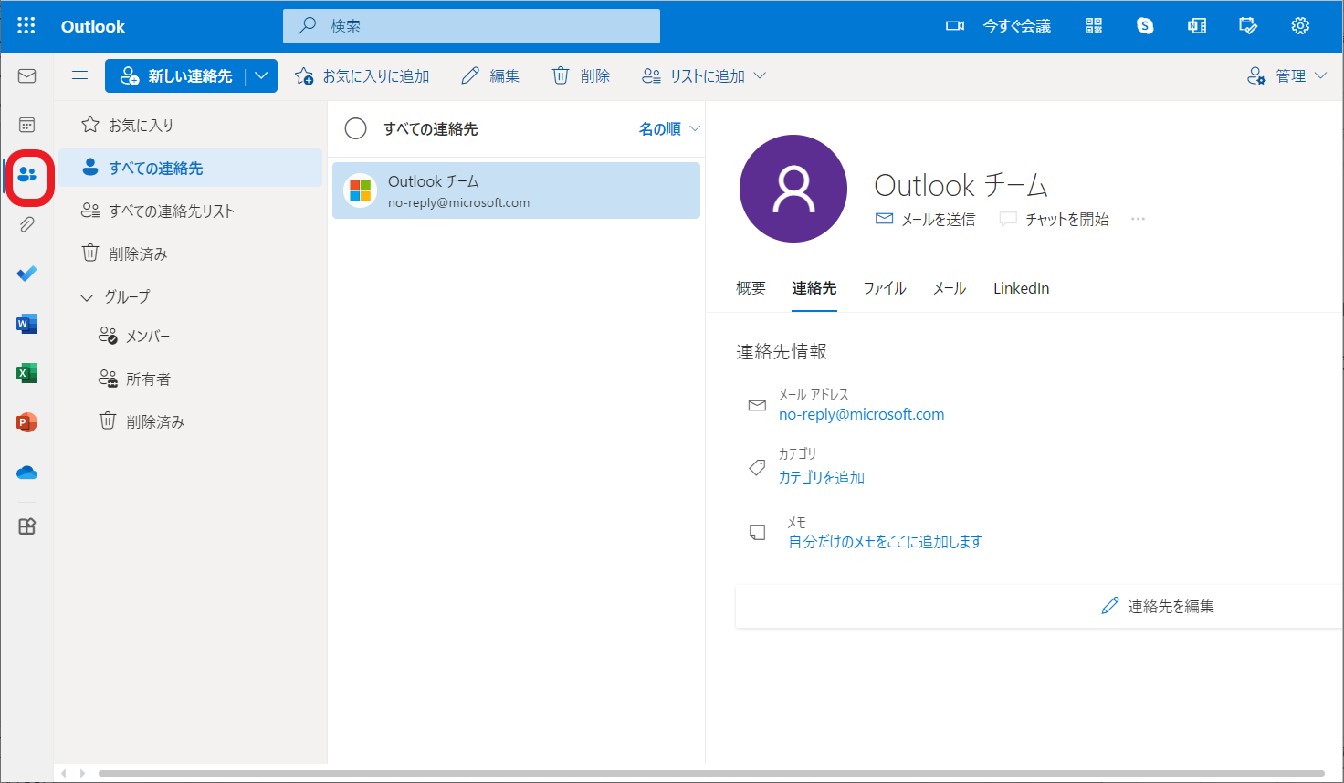Switch to the LinkedIn tab
This screenshot has width=1344, height=783.
pyautogui.click(x=1020, y=288)
